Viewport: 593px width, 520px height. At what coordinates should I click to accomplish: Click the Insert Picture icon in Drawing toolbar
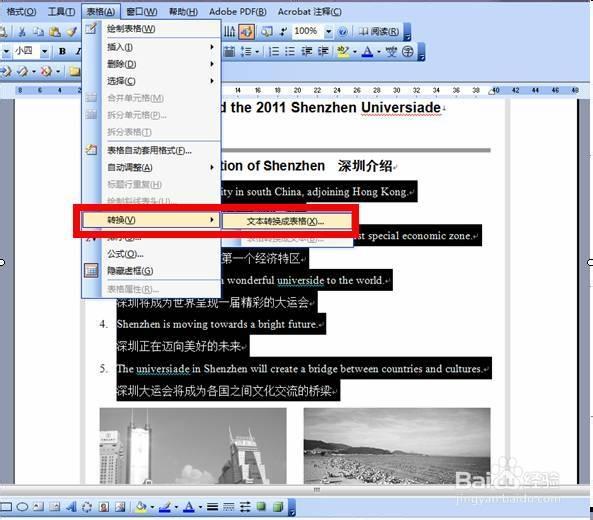pos(120,507)
